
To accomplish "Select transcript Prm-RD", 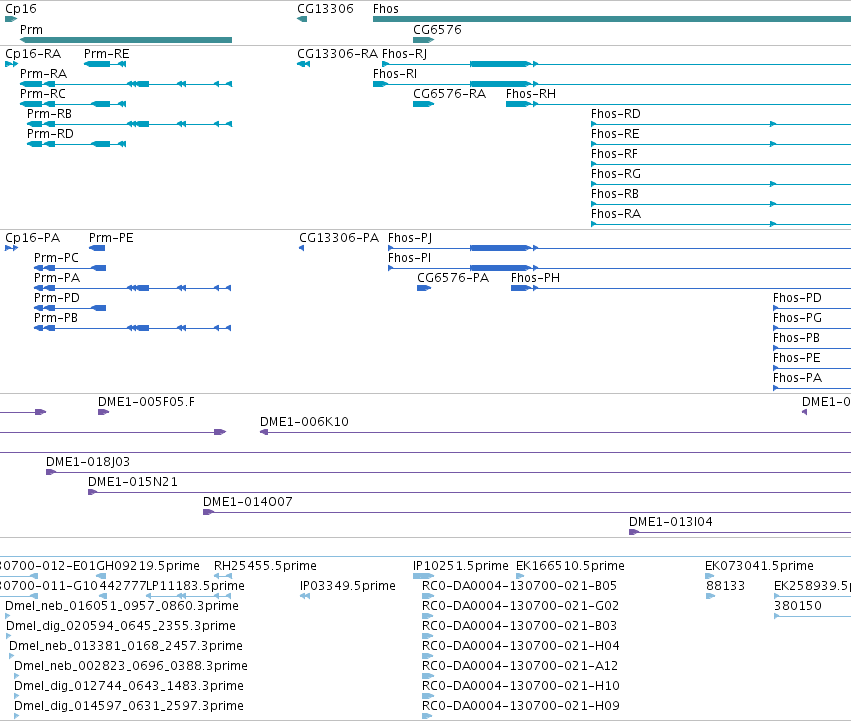I will tap(77, 144).
